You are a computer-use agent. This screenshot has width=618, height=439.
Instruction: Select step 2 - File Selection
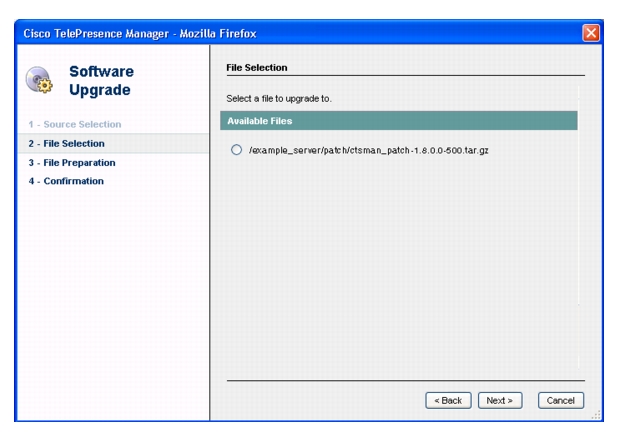click(x=113, y=143)
